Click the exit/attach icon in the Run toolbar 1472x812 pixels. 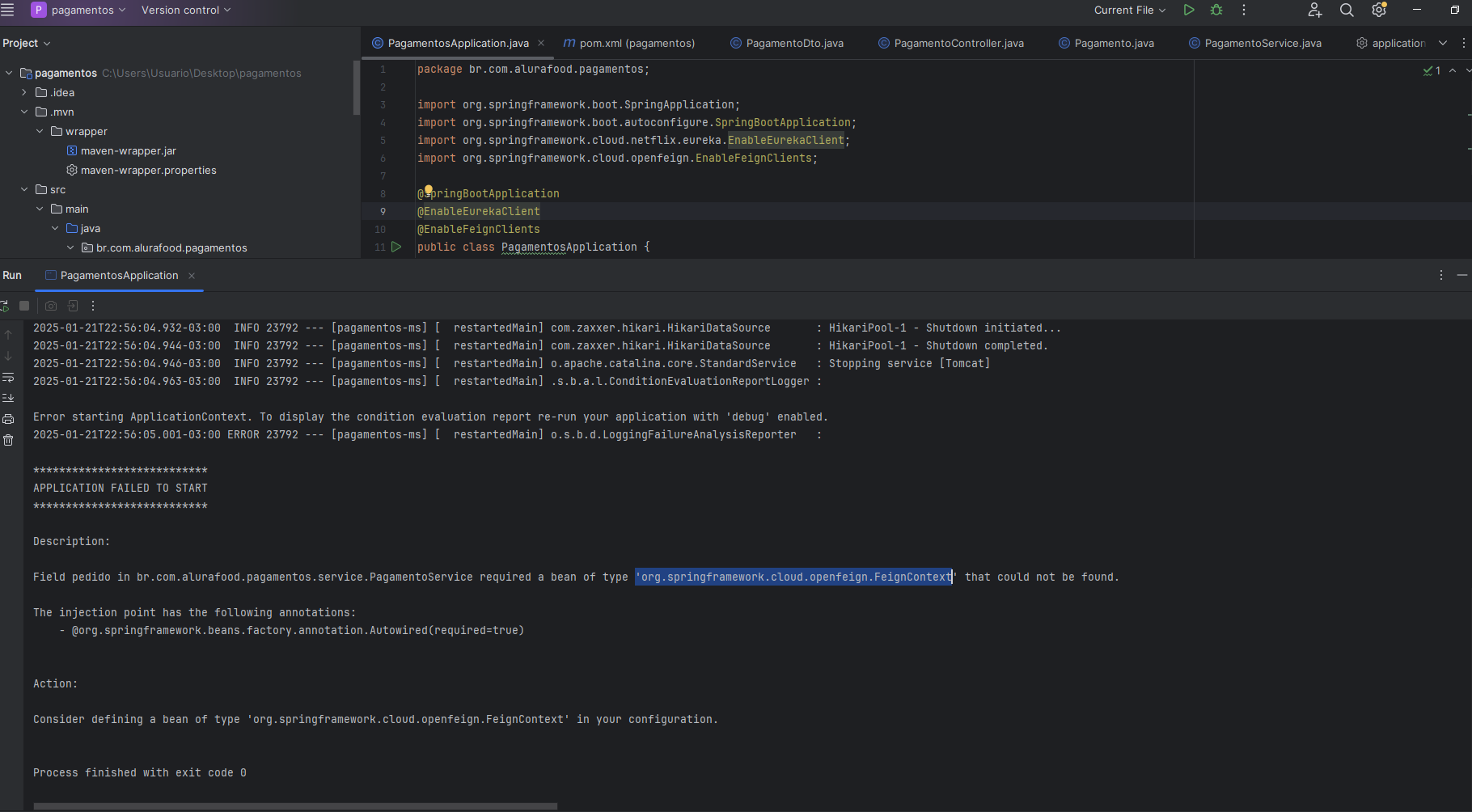(73, 306)
